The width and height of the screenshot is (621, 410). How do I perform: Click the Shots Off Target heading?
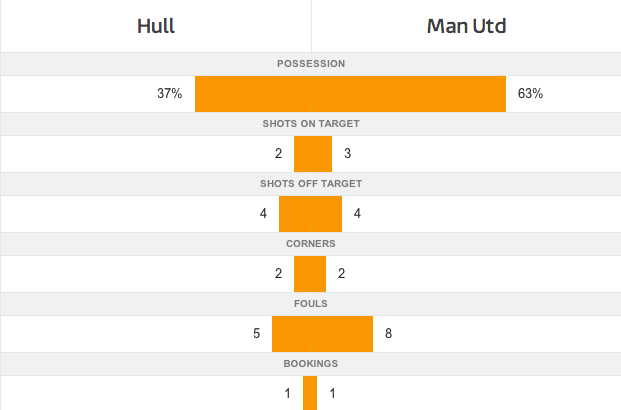[310, 184]
